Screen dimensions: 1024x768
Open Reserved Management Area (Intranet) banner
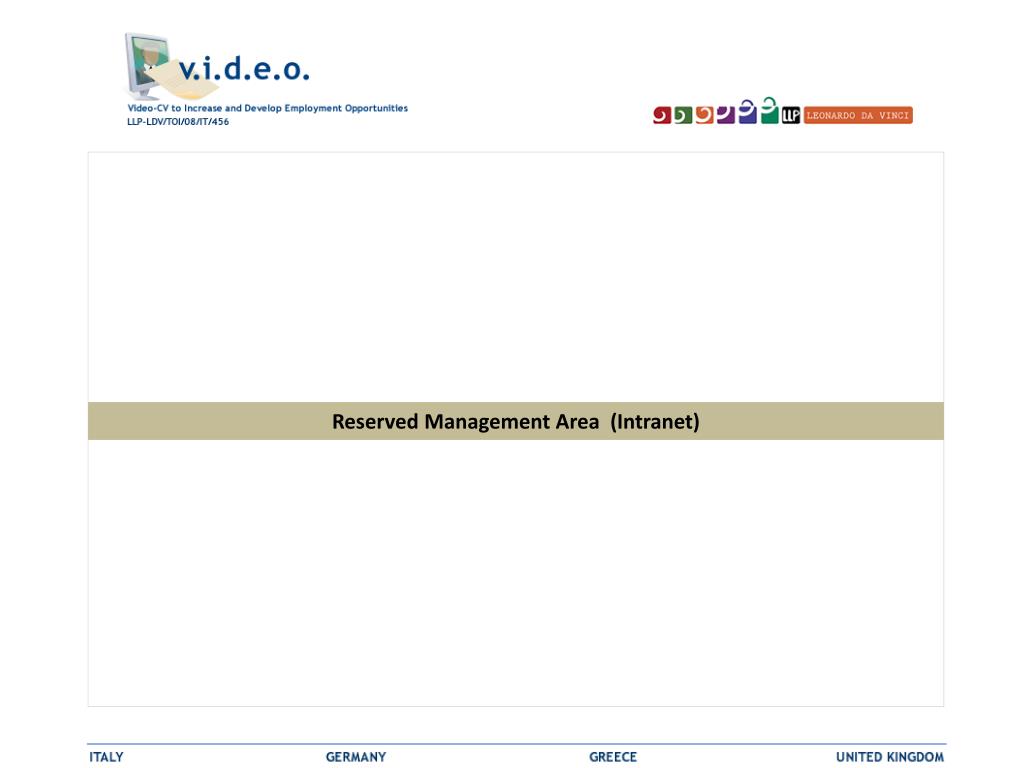tap(516, 421)
